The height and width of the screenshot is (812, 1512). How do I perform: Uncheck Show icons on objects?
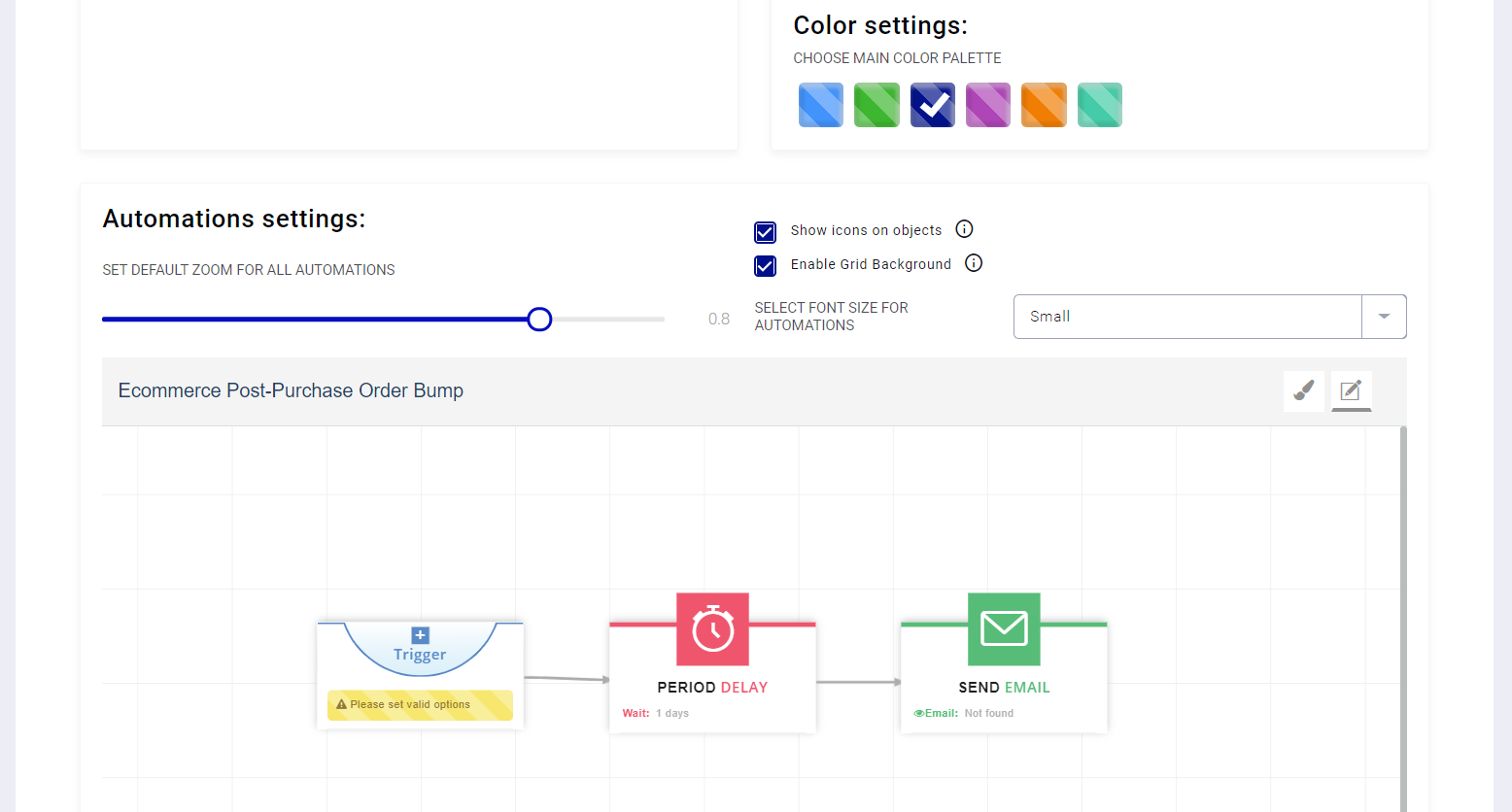pos(765,232)
